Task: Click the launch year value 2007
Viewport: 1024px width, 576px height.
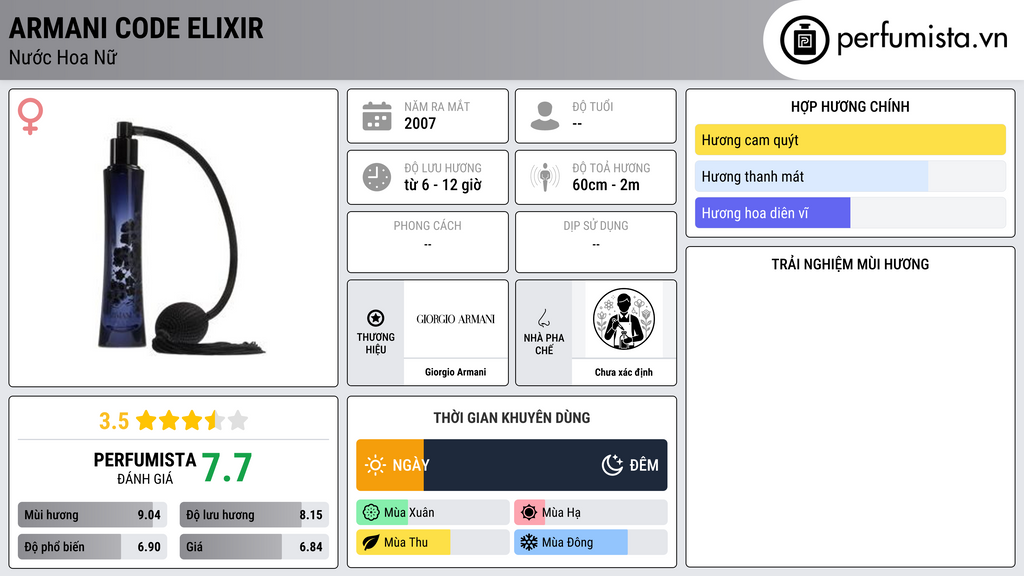Action: pyautogui.click(x=420, y=123)
